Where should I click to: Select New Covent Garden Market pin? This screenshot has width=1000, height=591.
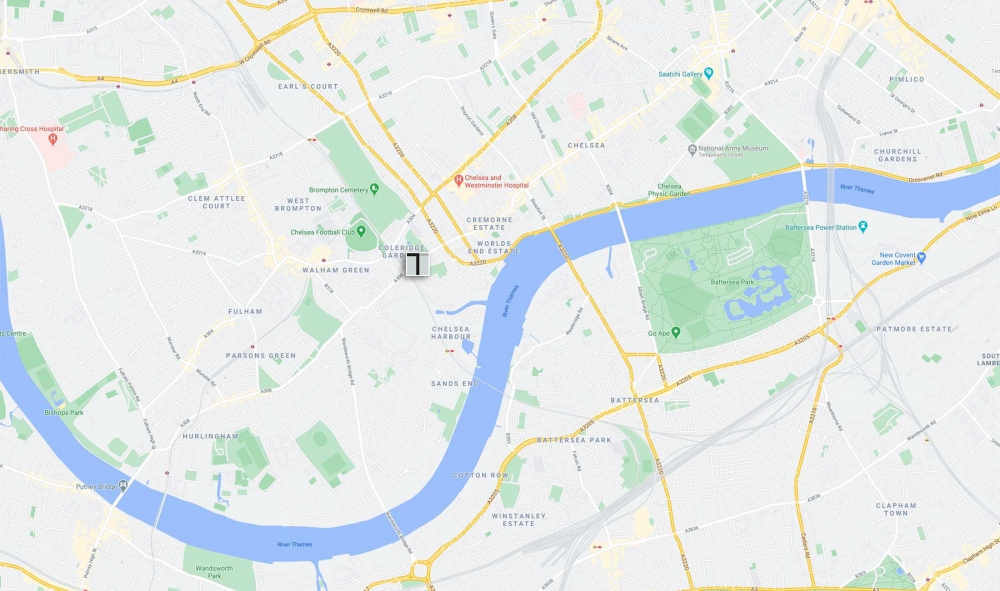[921, 258]
